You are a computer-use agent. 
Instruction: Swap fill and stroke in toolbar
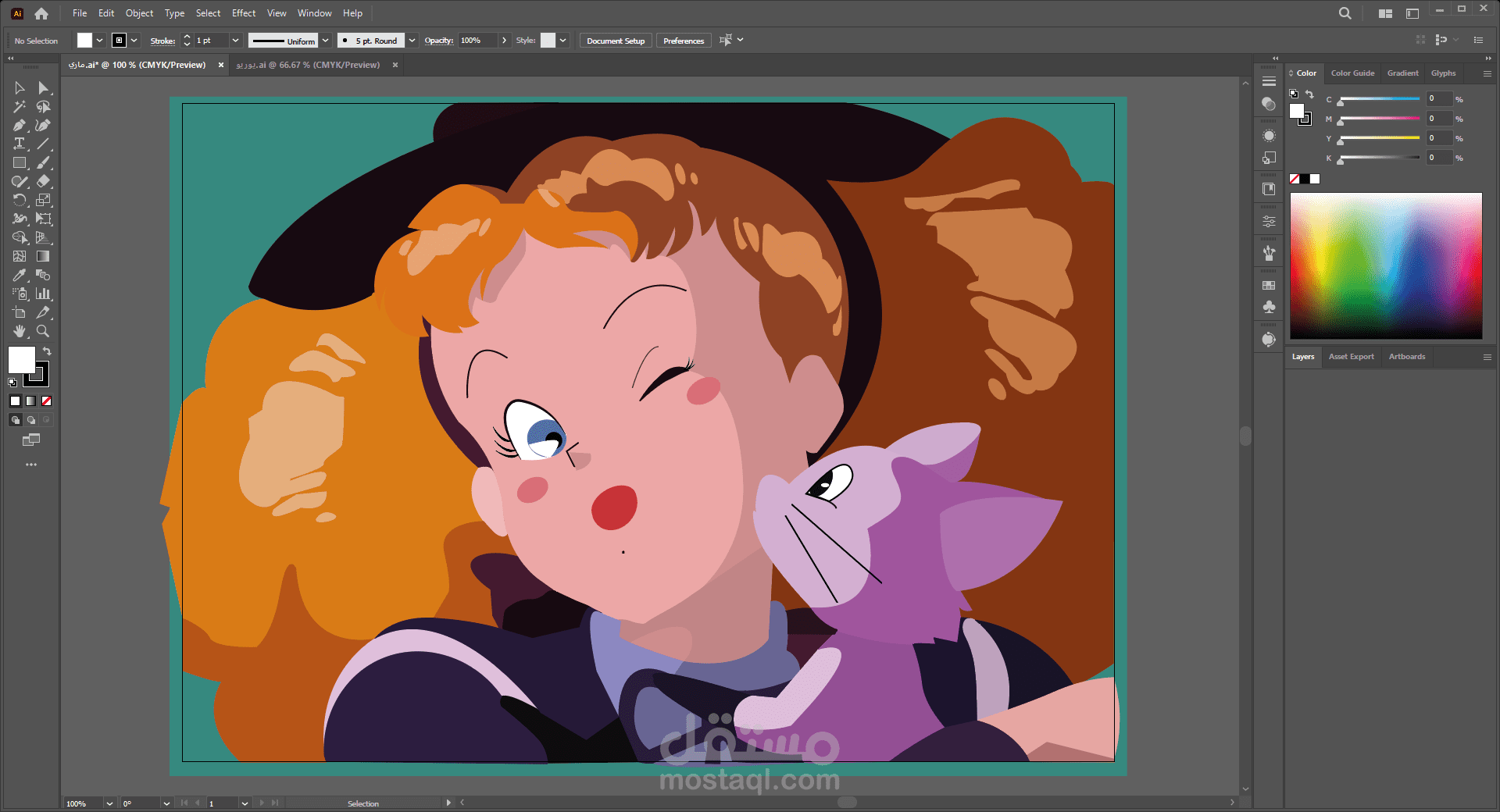[47, 351]
